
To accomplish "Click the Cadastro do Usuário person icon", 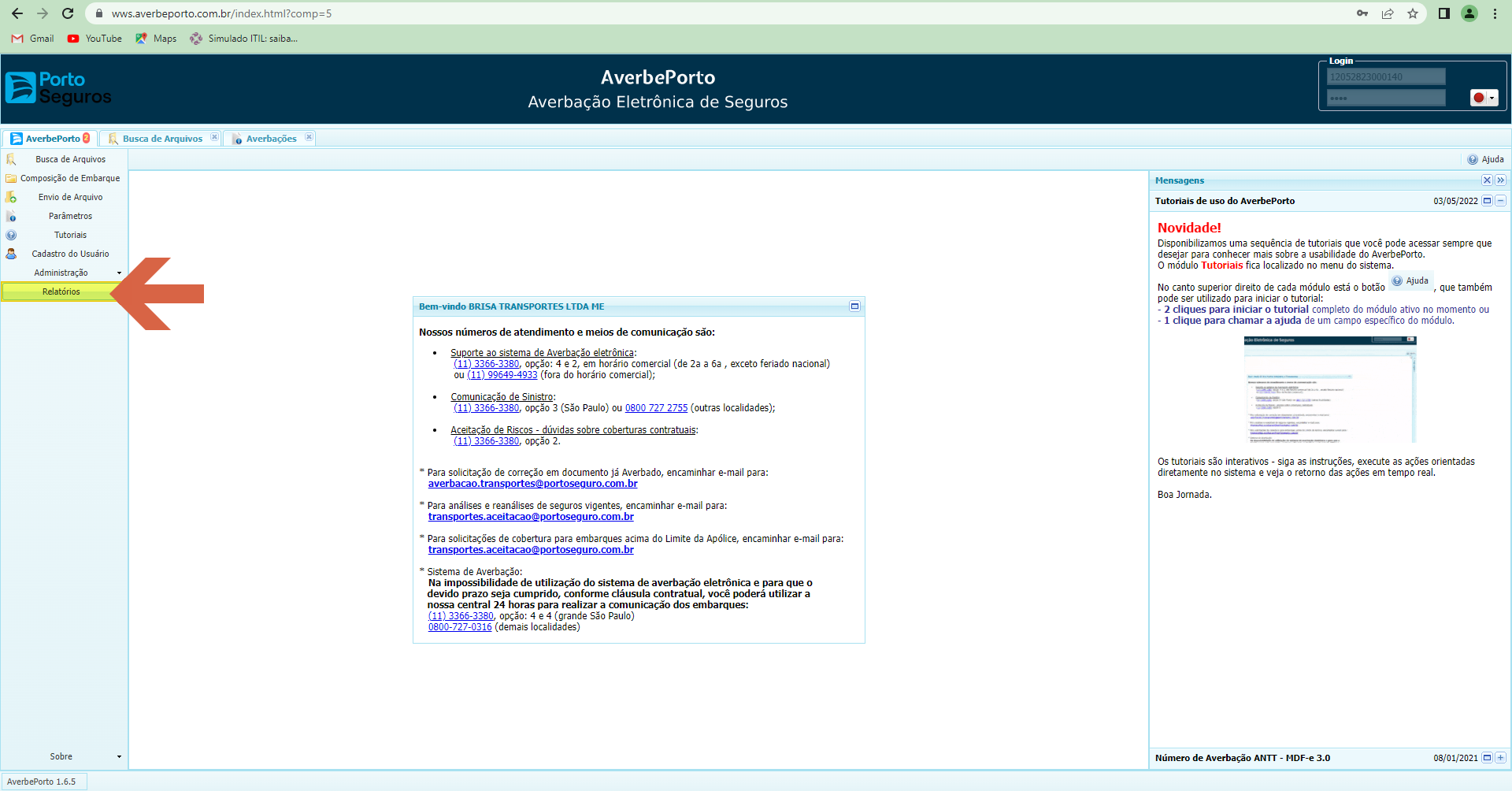I will (x=11, y=254).
